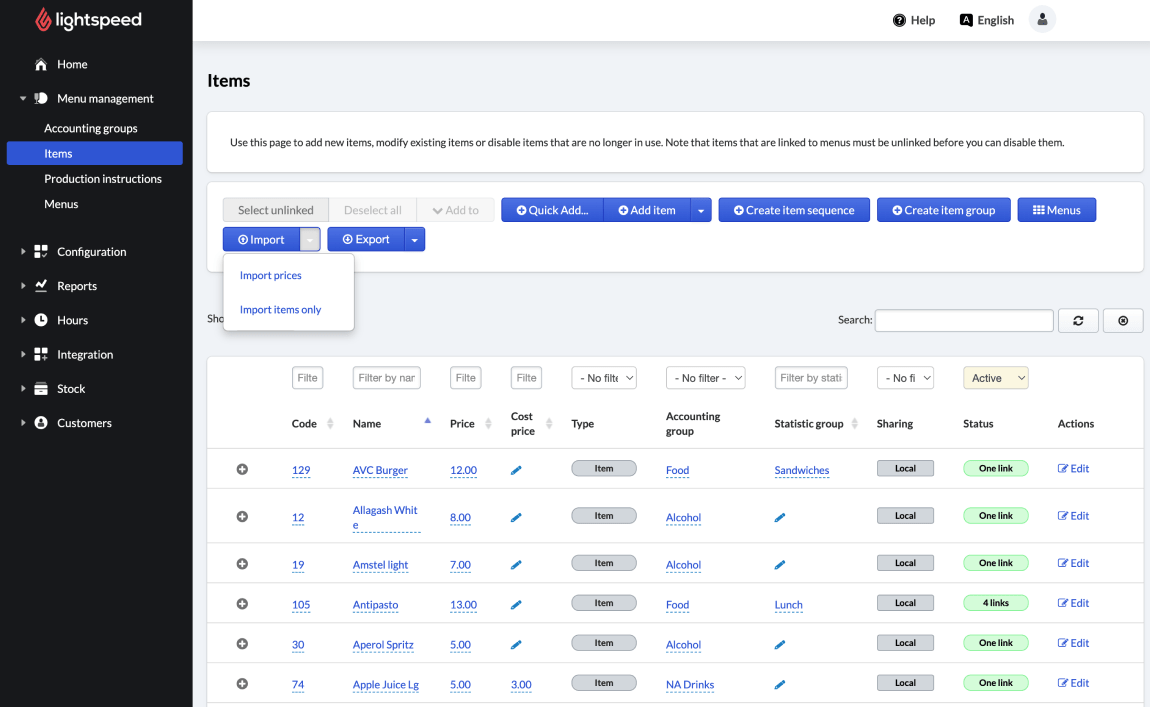Image resolution: width=1150 pixels, height=707 pixels.
Task: Open the Add item dropdown arrow
Action: point(700,210)
